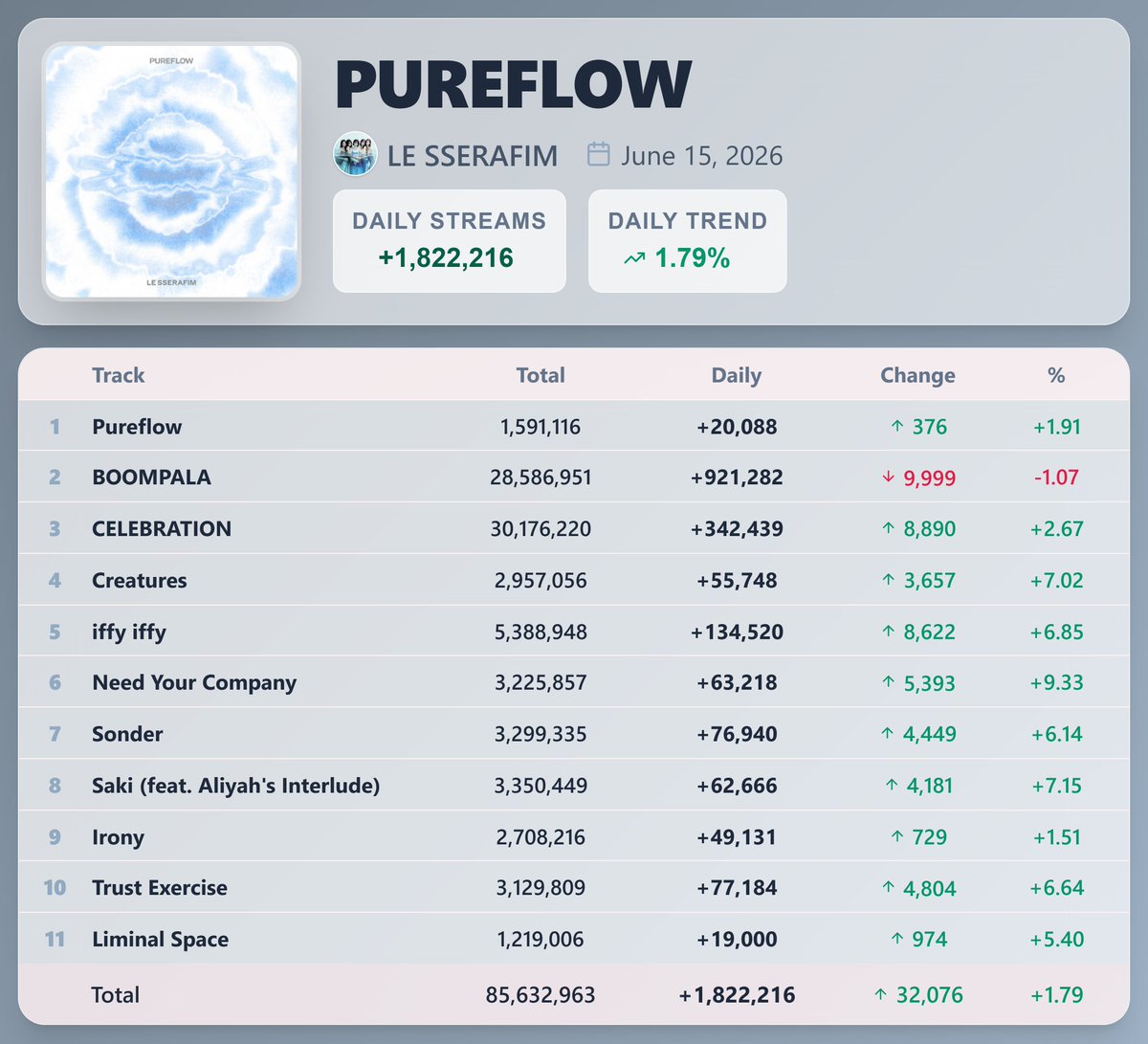The height and width of the screenshot is (1044, 1148).
Task: Select the iffy iffy track name
Action: coord(129,633)
